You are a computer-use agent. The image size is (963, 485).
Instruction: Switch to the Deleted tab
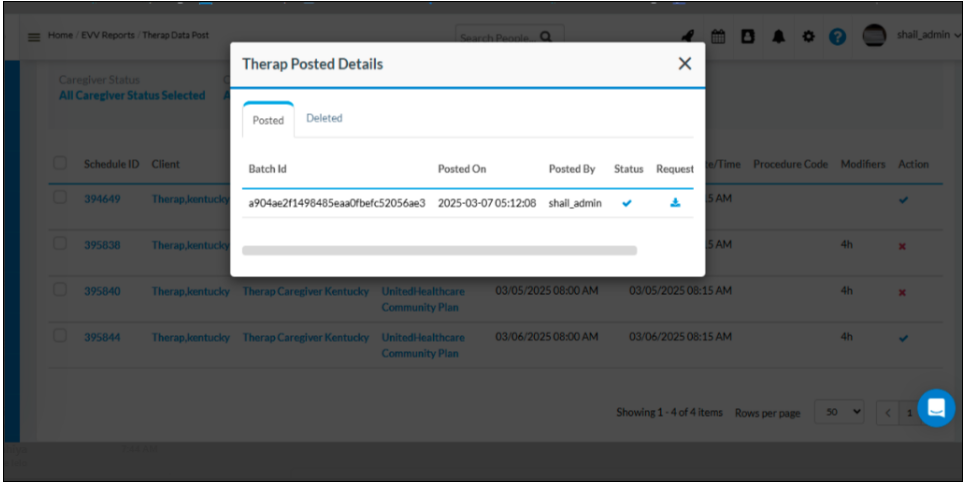pos(324,118)
